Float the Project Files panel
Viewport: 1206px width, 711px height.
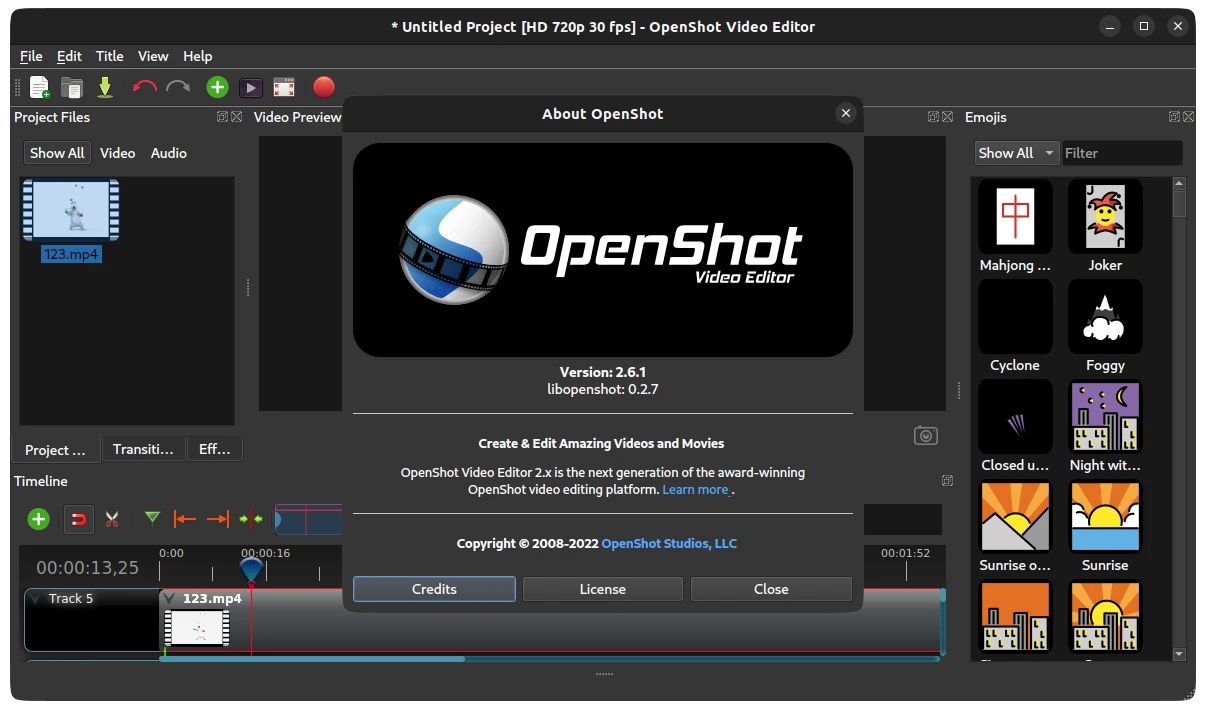tap(222, 117)
